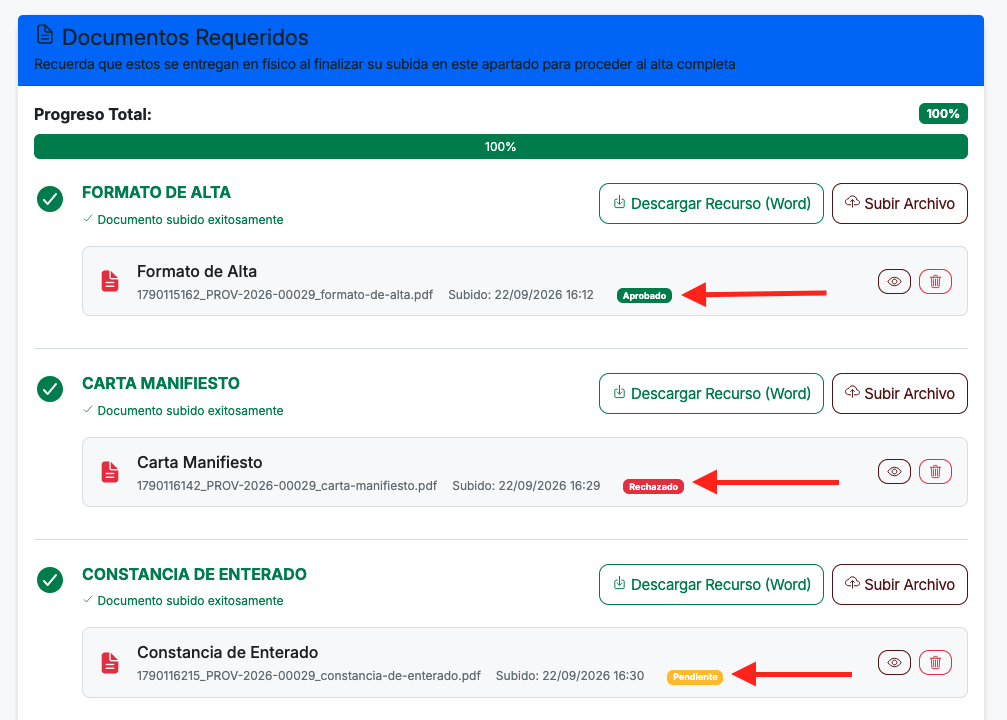Click the PDF file icon for Constancia de Enterado
Screen dimensions: 1007x720
pyautogui.click(x=110, y=663)
